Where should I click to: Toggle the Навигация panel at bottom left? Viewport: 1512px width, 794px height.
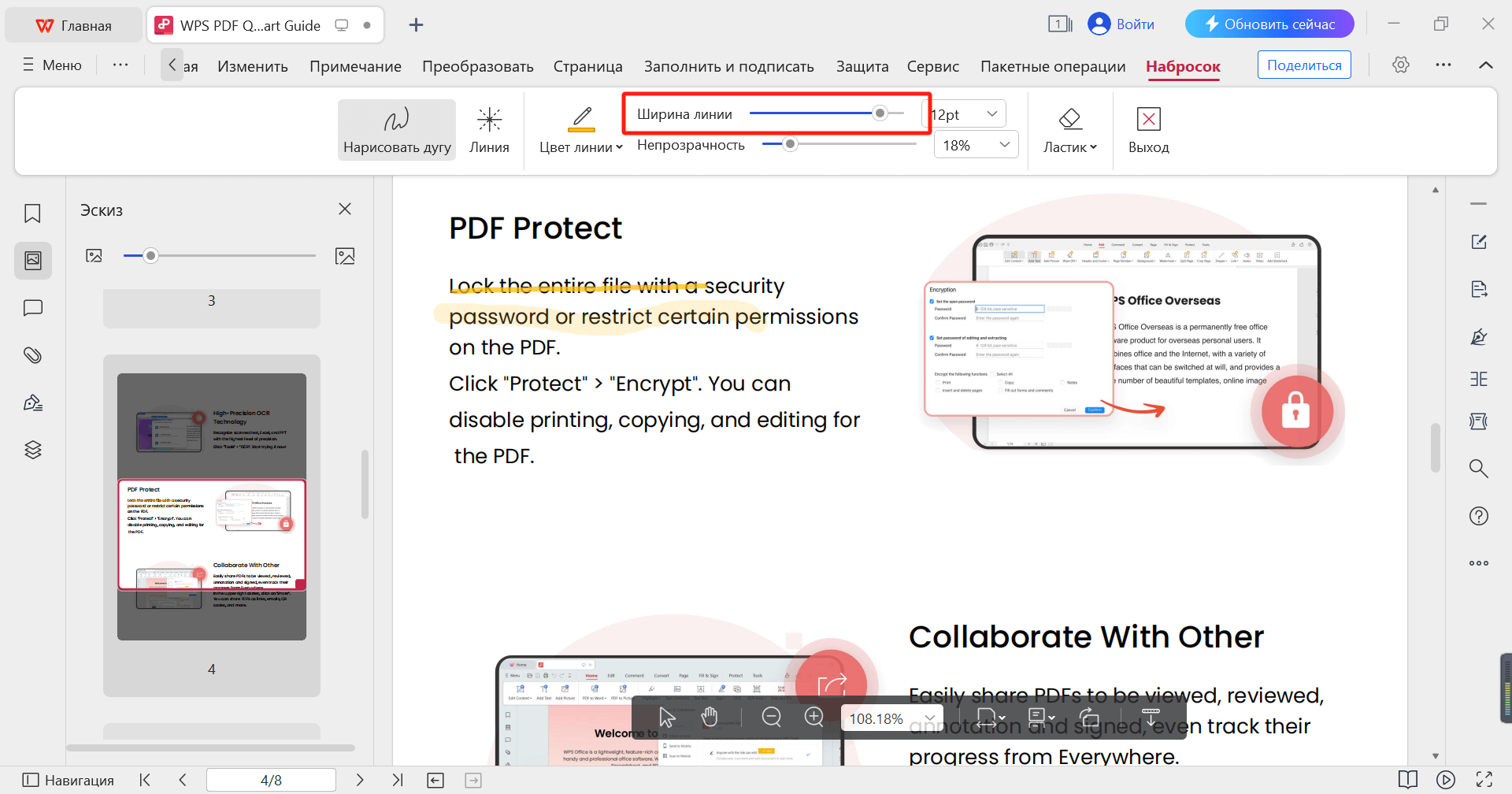[67, 779]
